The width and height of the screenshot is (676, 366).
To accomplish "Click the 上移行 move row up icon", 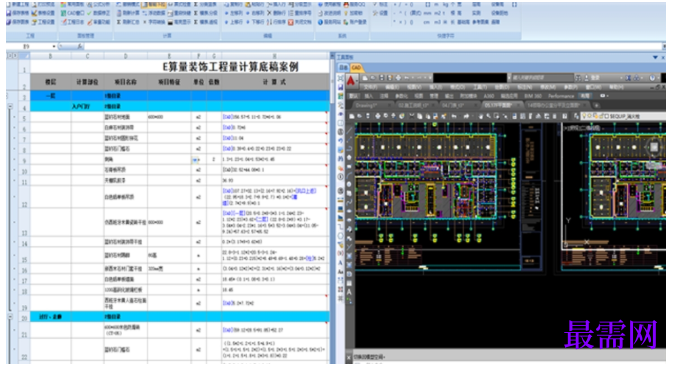I will click(226, 22).
